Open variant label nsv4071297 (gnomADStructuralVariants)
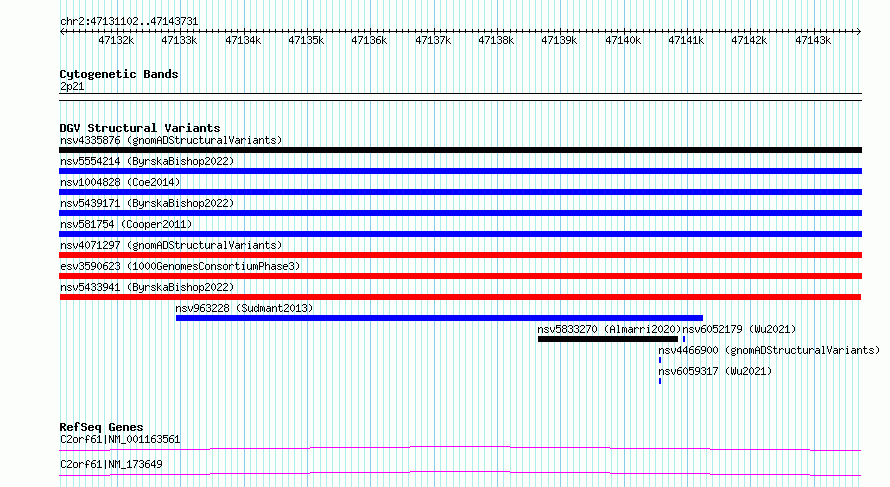 (x=171, y=245)
